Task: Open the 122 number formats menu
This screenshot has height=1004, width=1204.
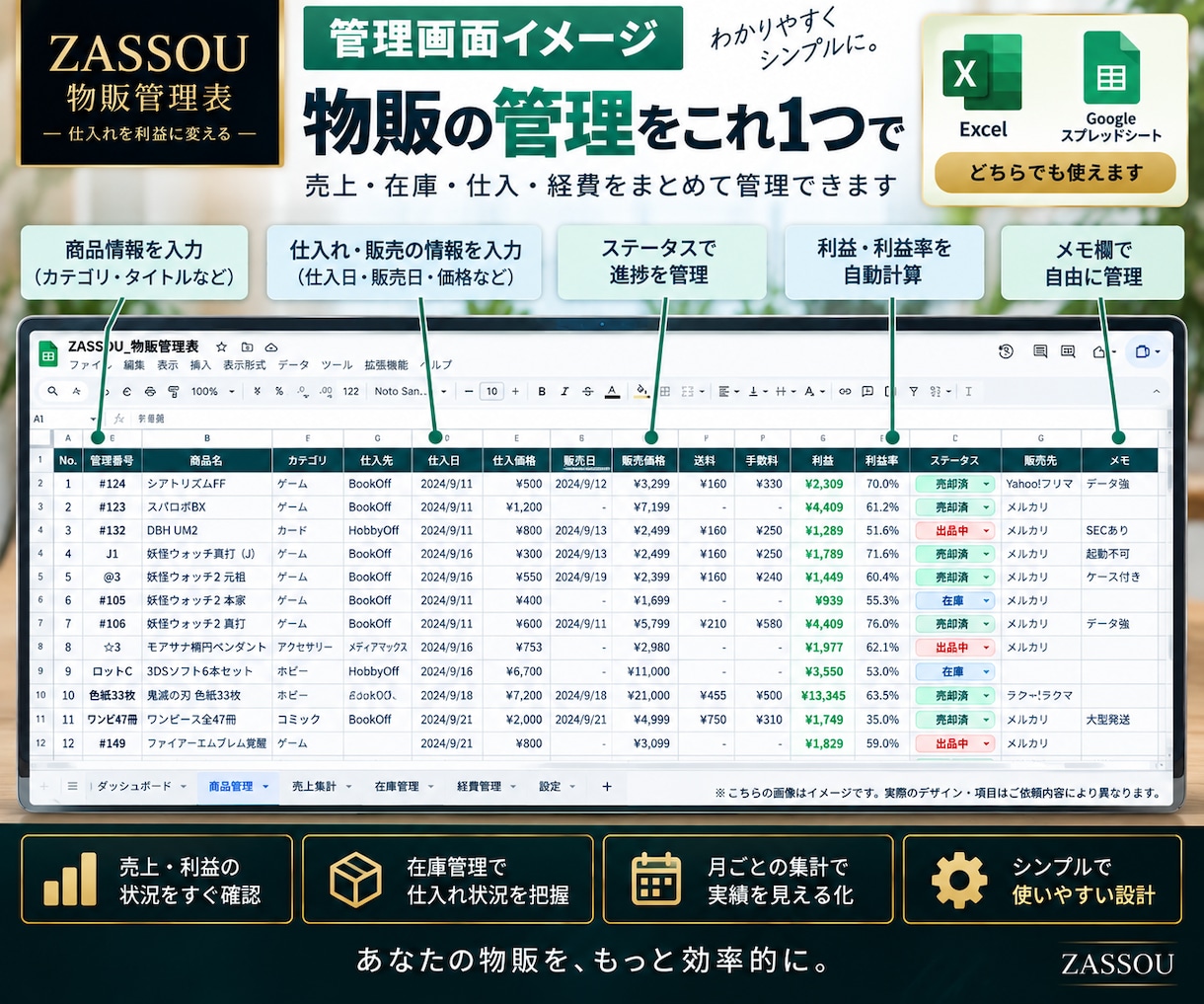Action: coord(351,391)
